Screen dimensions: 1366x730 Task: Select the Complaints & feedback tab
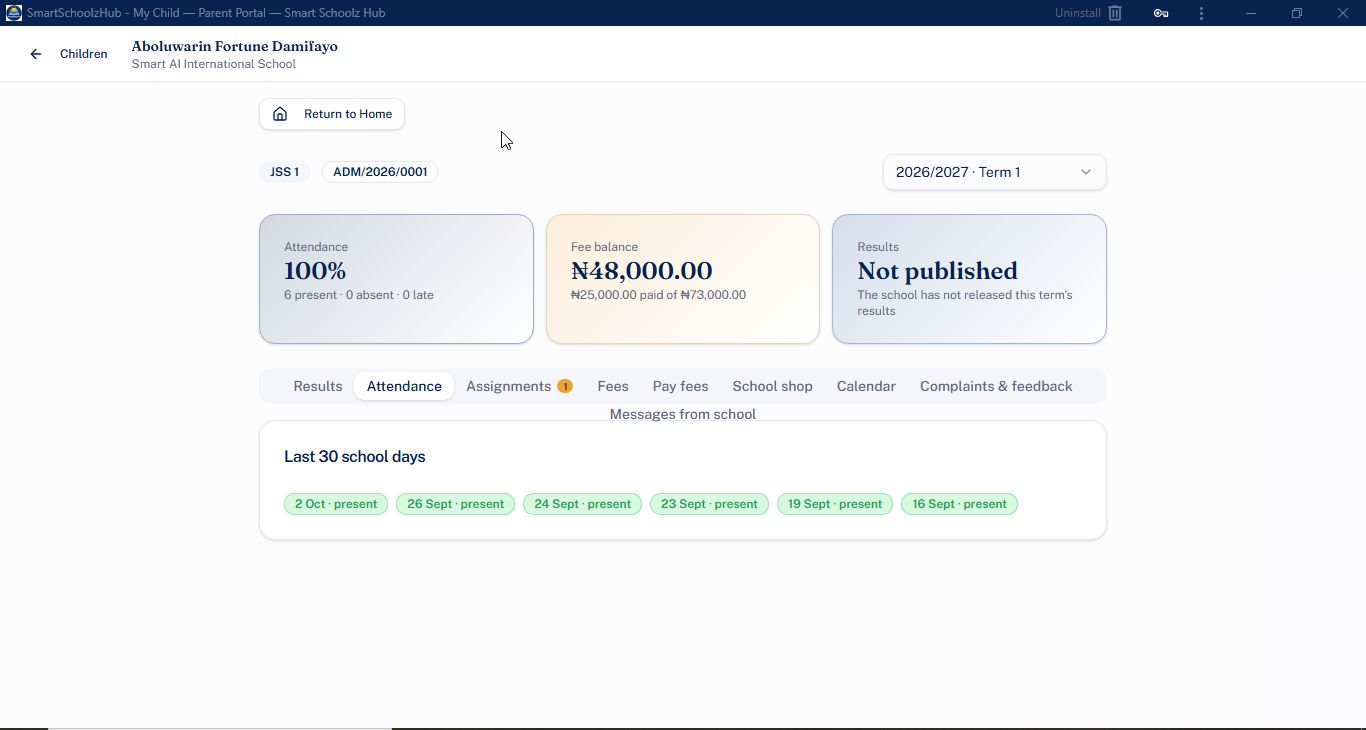(996, 386)
